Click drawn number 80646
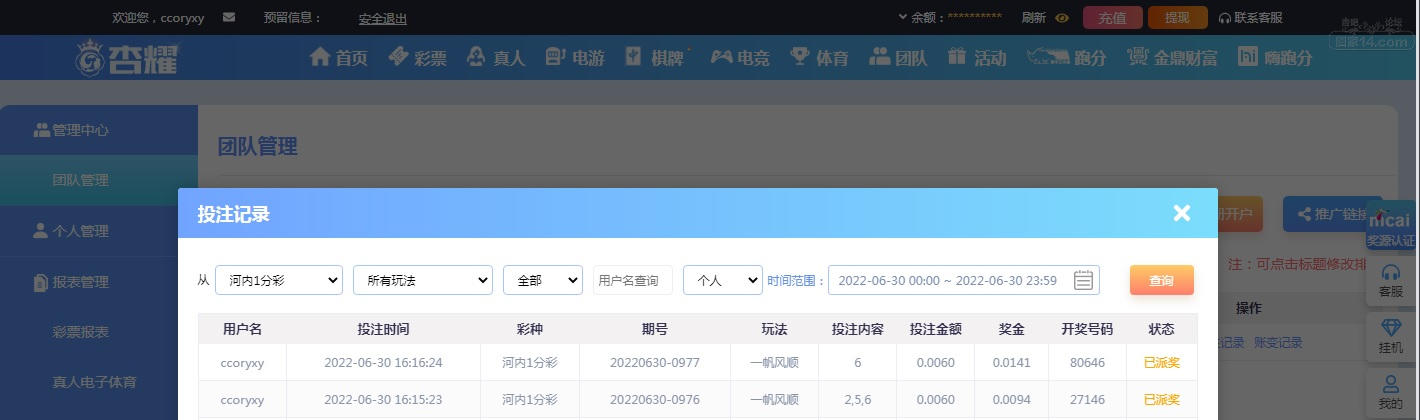The height and width of the screenshot is (420, 1420). pos(1087,362)
